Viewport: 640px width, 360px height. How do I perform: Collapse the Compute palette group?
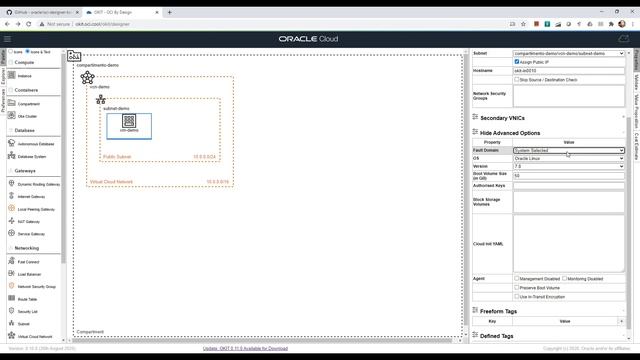point(24,62)
